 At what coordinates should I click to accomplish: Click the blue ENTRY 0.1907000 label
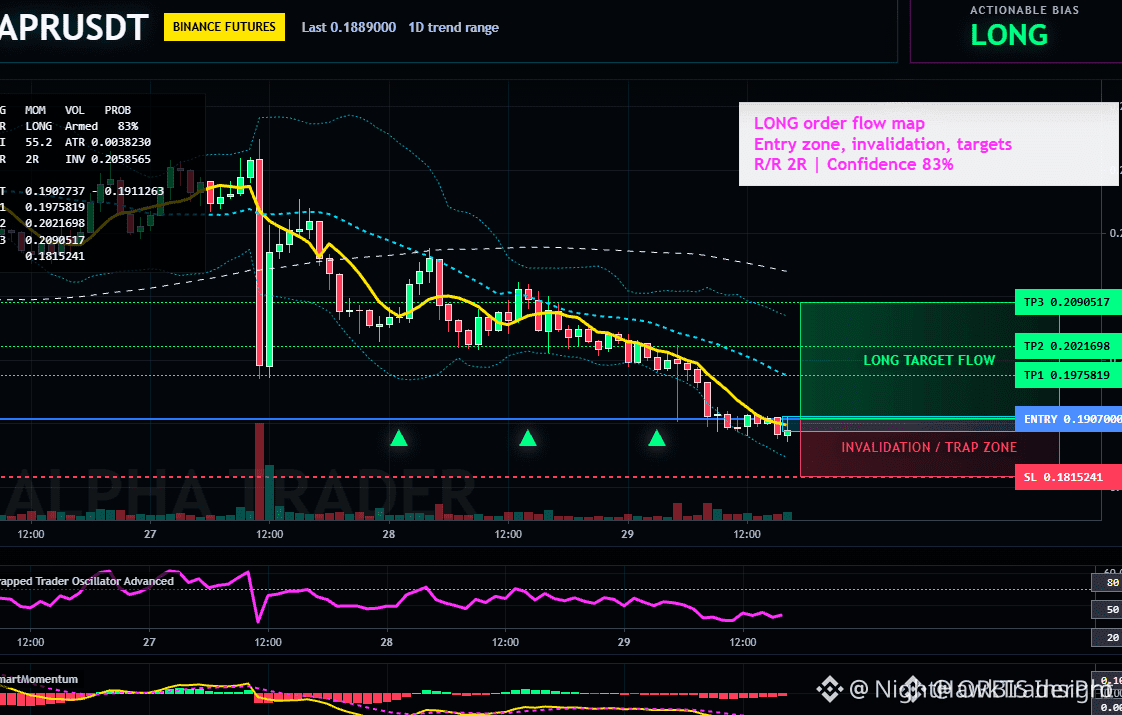pos(1068,419)
